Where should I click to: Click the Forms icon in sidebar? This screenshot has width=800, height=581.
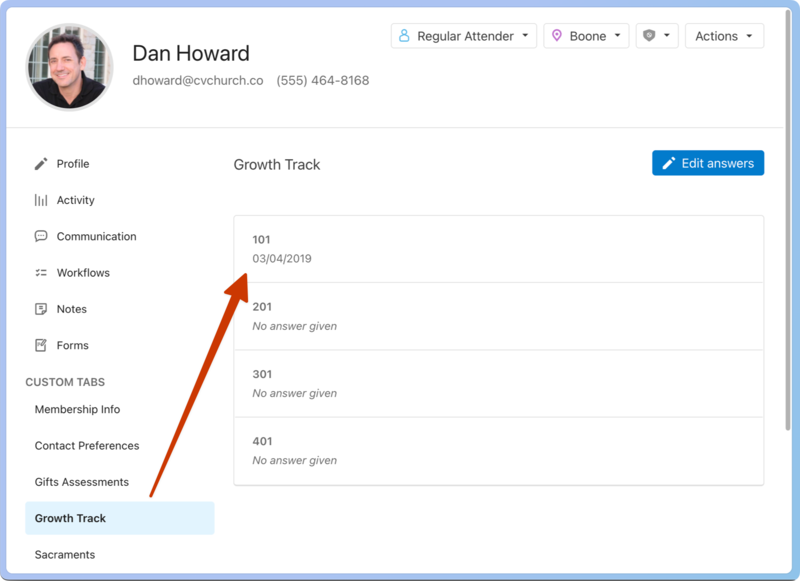41,346
